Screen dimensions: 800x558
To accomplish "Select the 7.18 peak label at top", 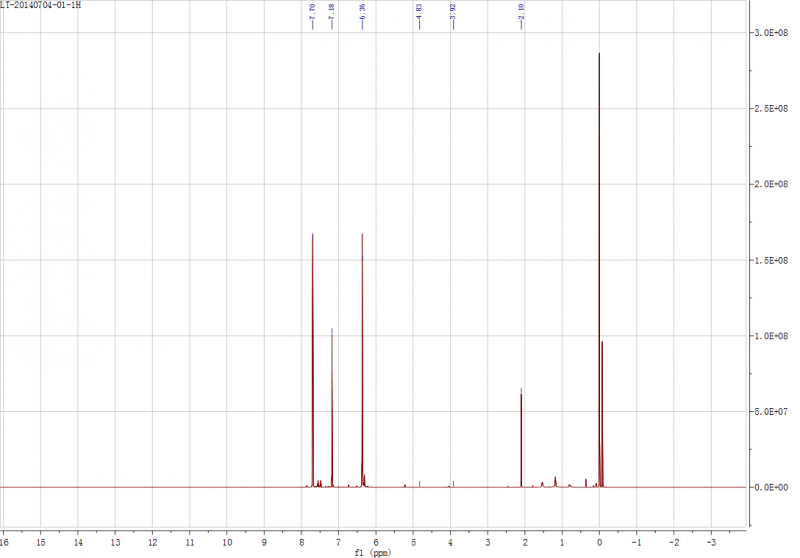I will click(x=332, y=11).
